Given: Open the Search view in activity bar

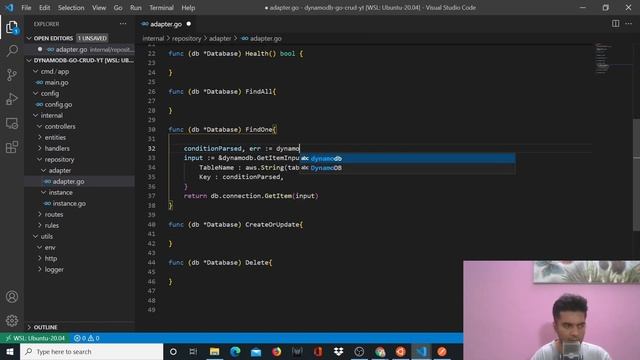Looking at the screenshot, I should pos(12,51).
